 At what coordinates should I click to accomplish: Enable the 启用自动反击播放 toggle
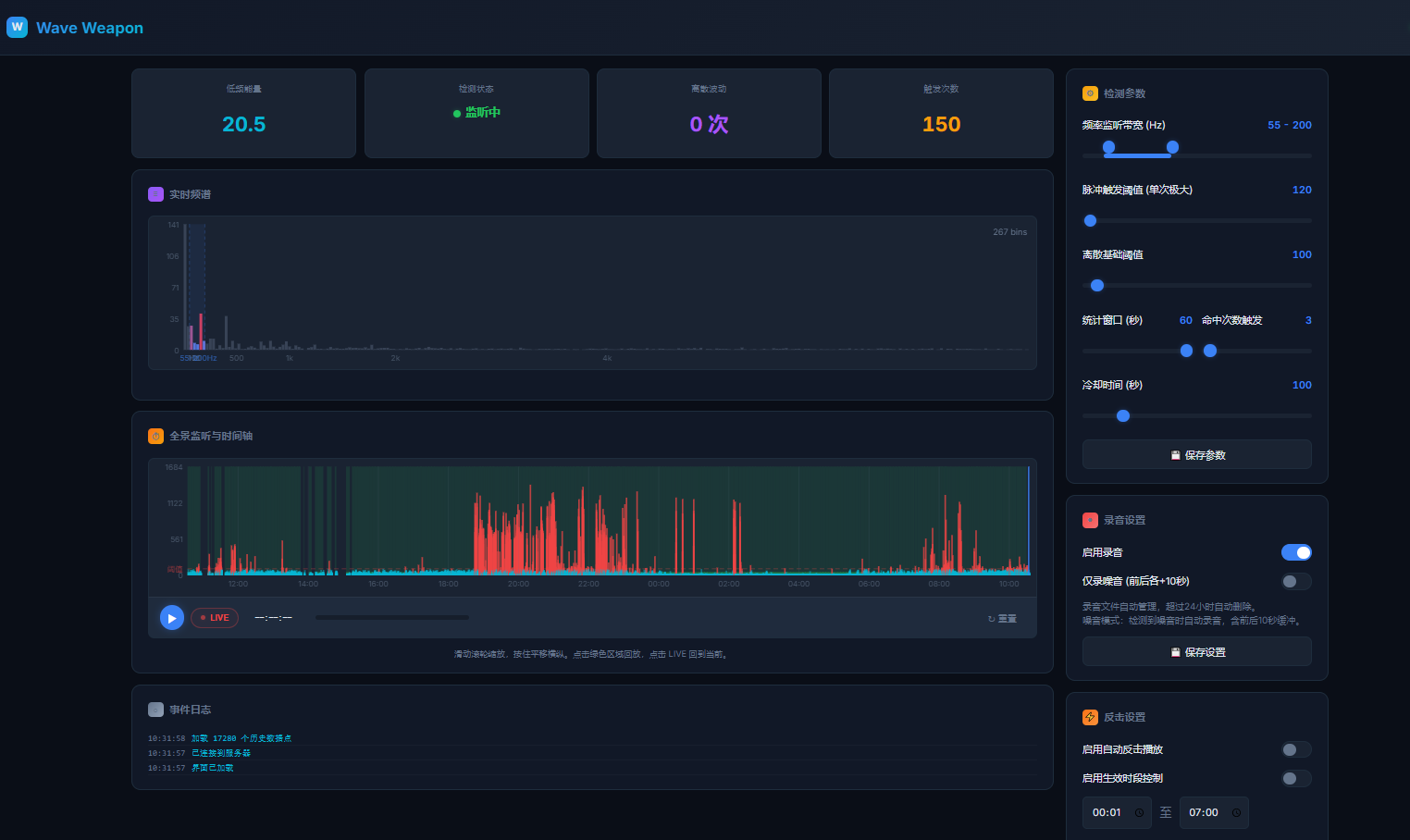pos(1296,749)
